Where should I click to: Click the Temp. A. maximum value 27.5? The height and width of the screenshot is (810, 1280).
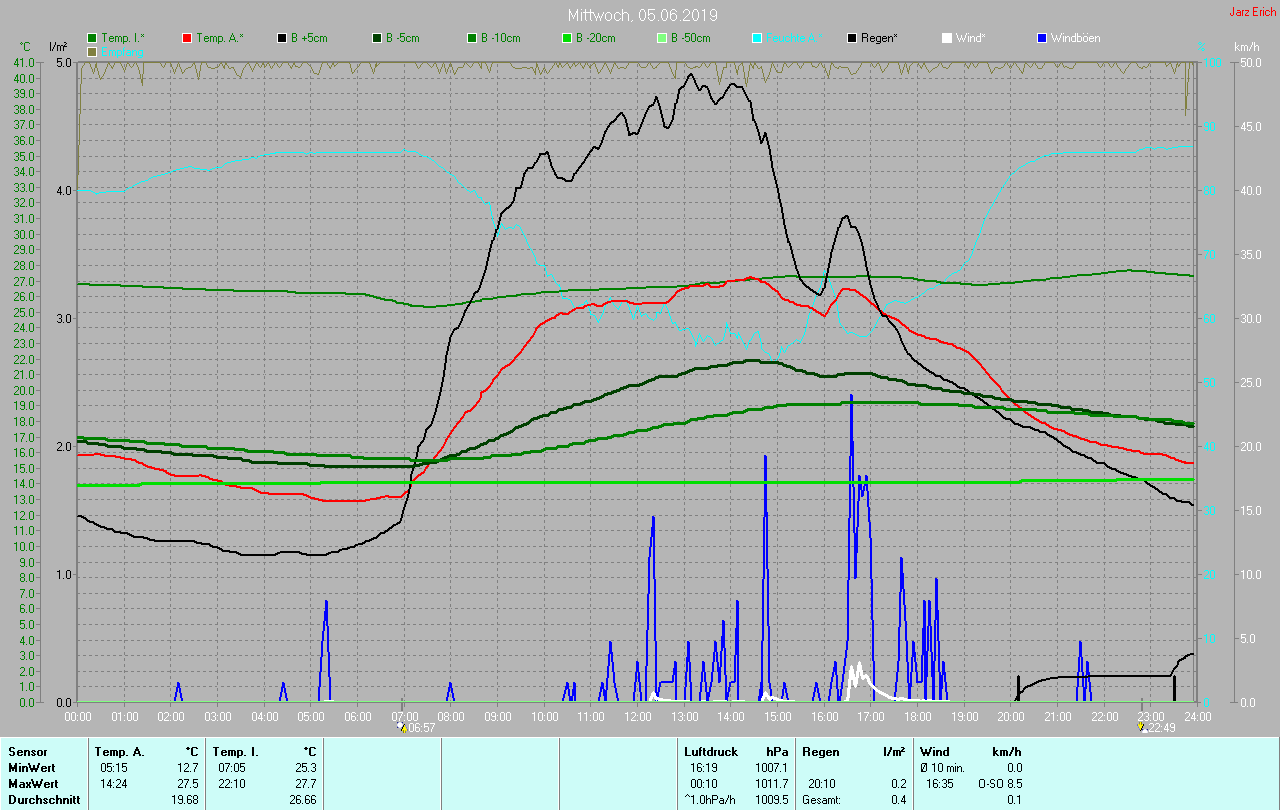(189, 784)
